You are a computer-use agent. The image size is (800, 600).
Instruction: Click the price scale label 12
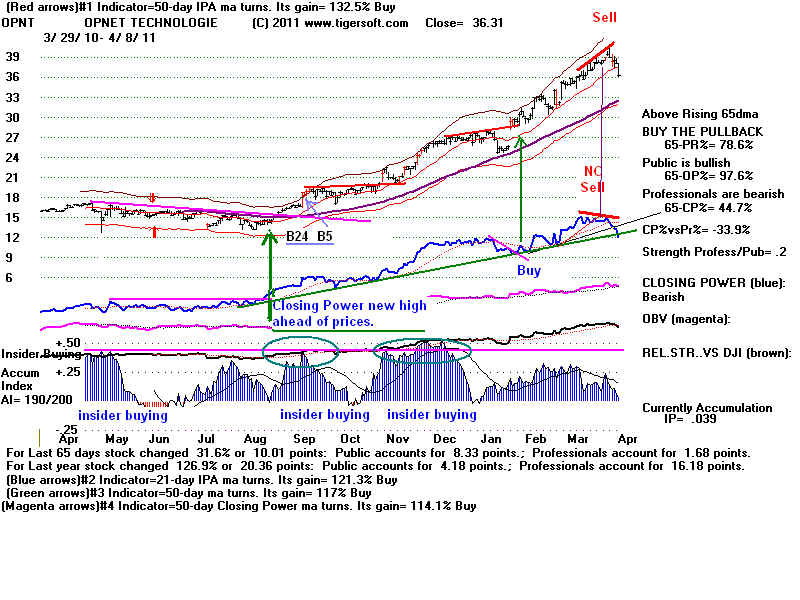[x=12, y=237]
